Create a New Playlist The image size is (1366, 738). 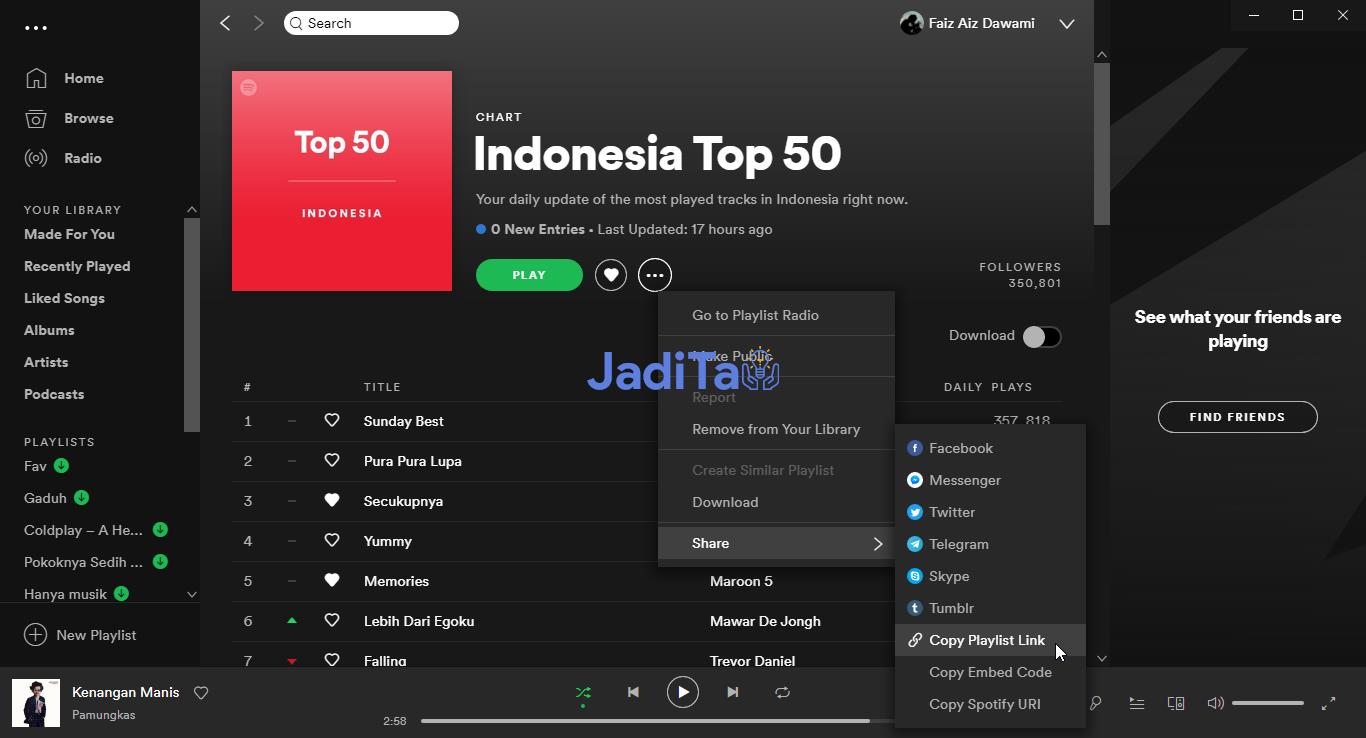tap(80, 635)
